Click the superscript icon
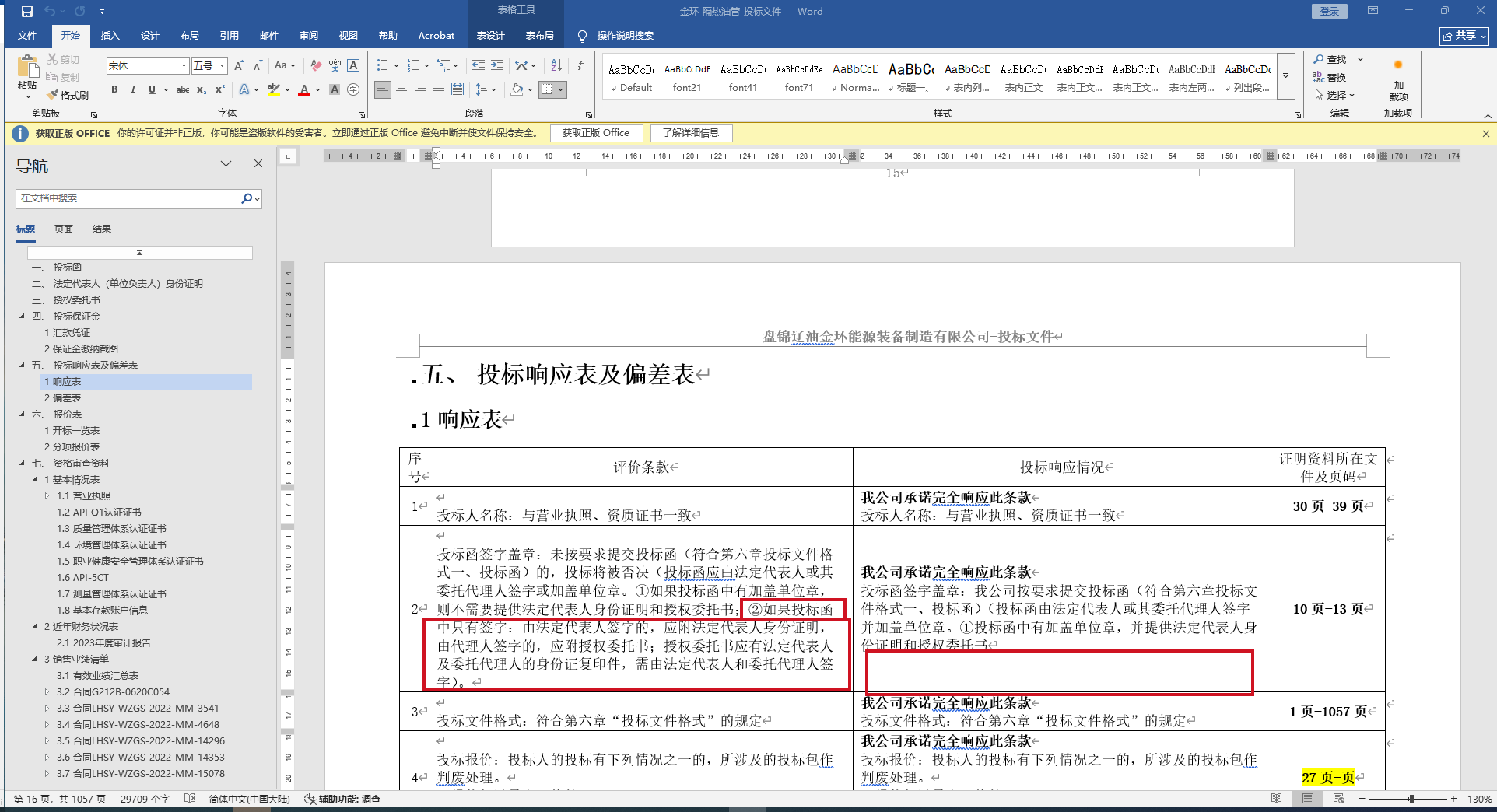 tap(220, 89)
